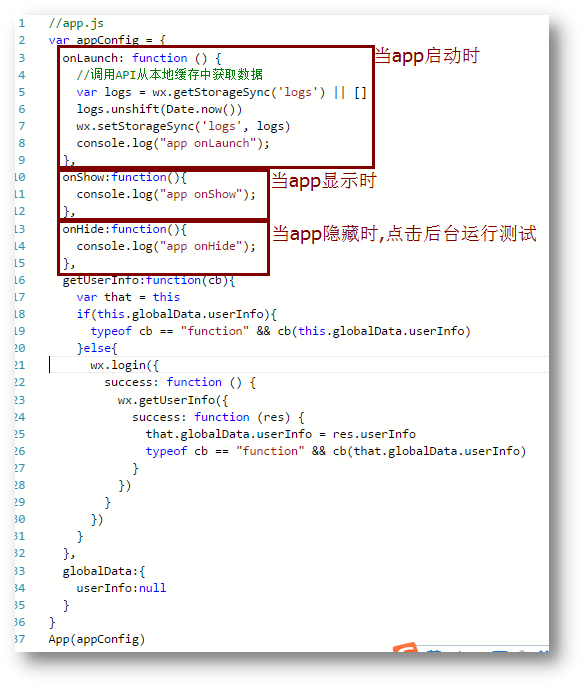Screen dimensions: 586x689
Task: Click the annotation 当app隐藏时,点击后台运行测试
Action: coord(404,233)
